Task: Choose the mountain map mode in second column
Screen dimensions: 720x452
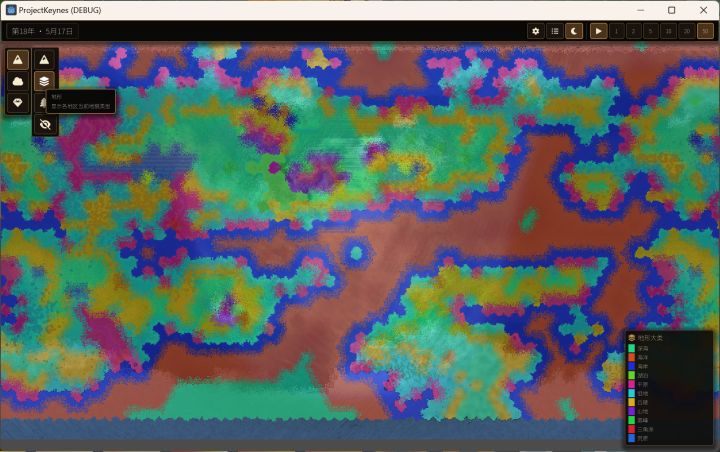Action: [x=45, y=59]
